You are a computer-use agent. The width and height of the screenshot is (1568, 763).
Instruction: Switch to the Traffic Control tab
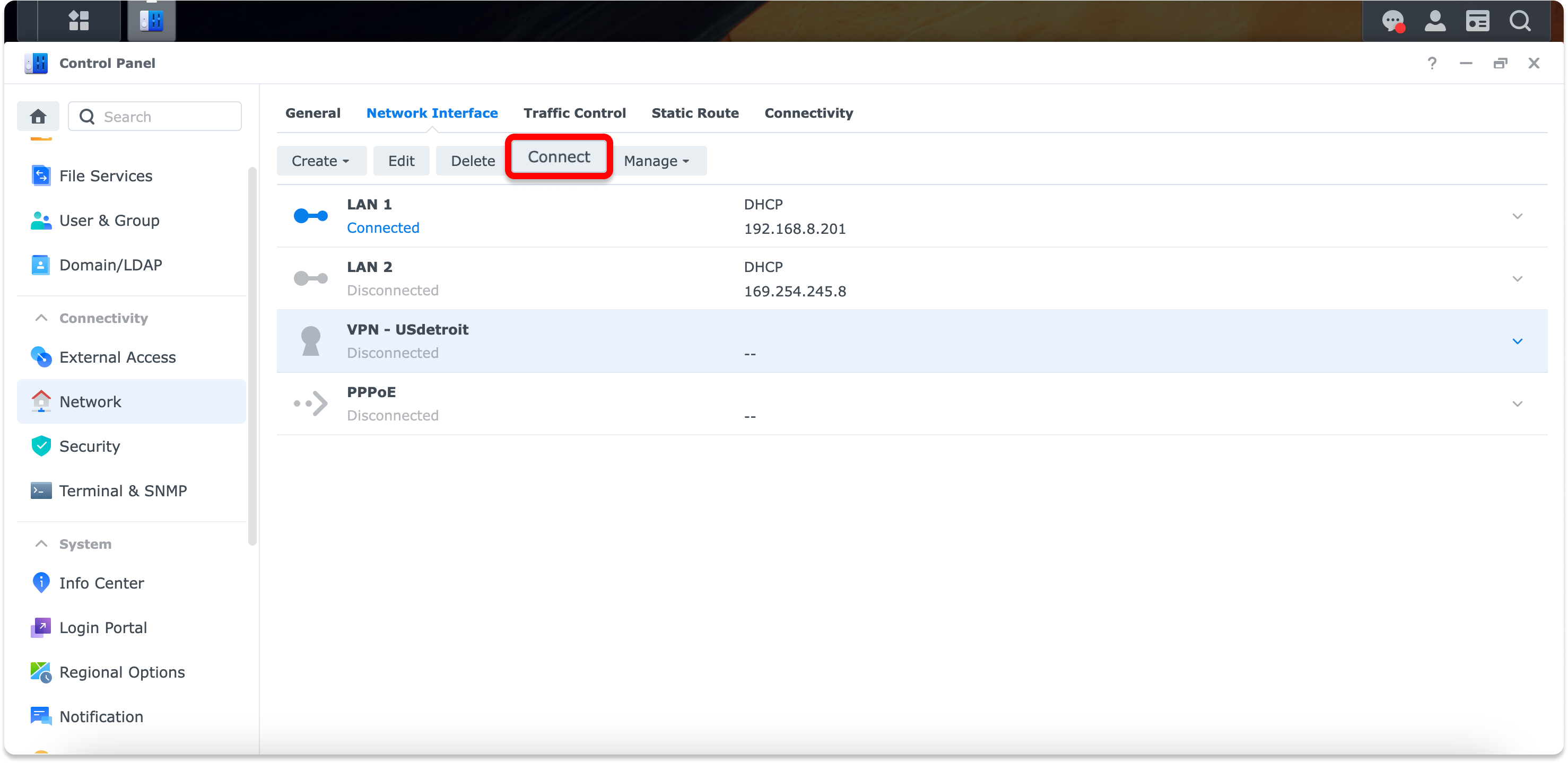pyautogui.click(x=574, y=113)
